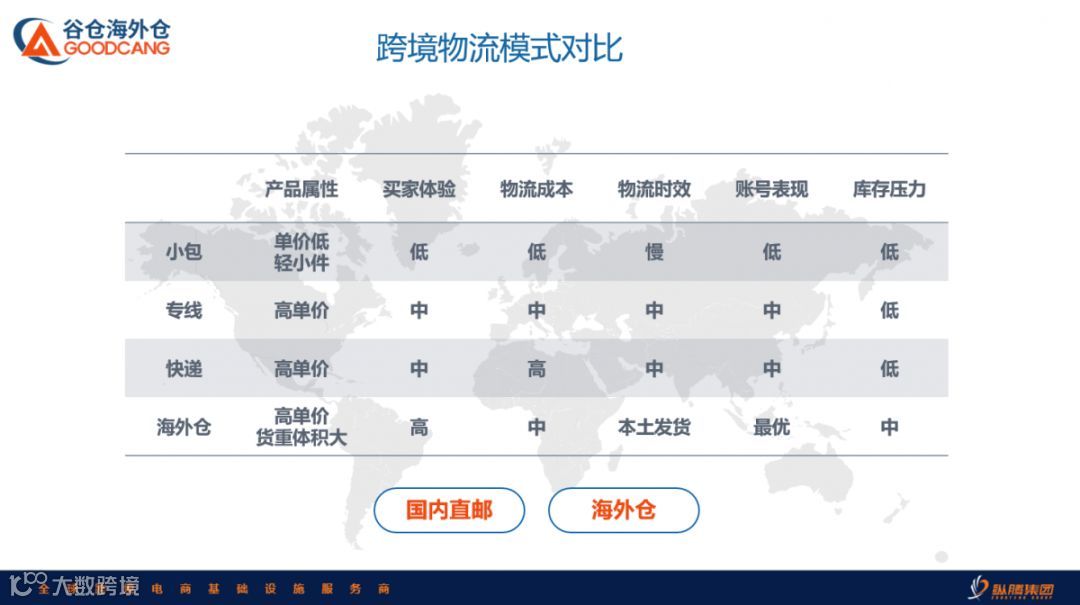Image resolution: width=1080 pixels, height=605 pixels.
Task: Click the title 跨境物流模式对比
Action: (x=502, y=46)
